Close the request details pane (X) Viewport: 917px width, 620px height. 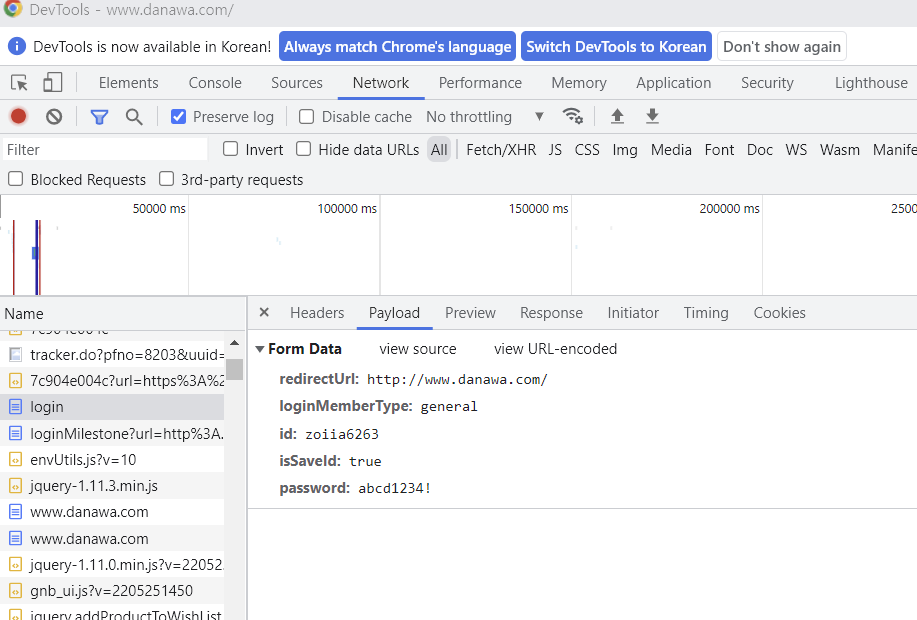tap(264, 312)
